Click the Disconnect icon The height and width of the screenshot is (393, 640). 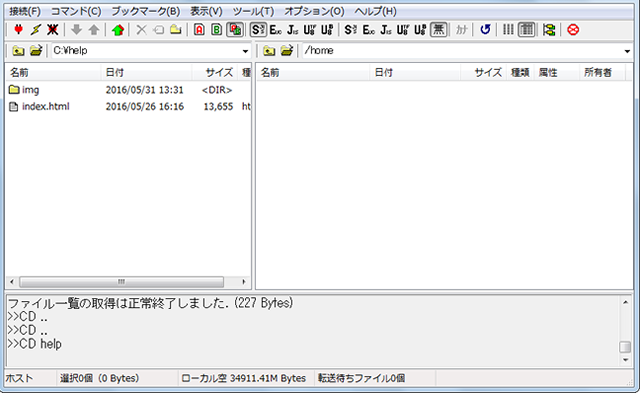(x=52, y=30)
